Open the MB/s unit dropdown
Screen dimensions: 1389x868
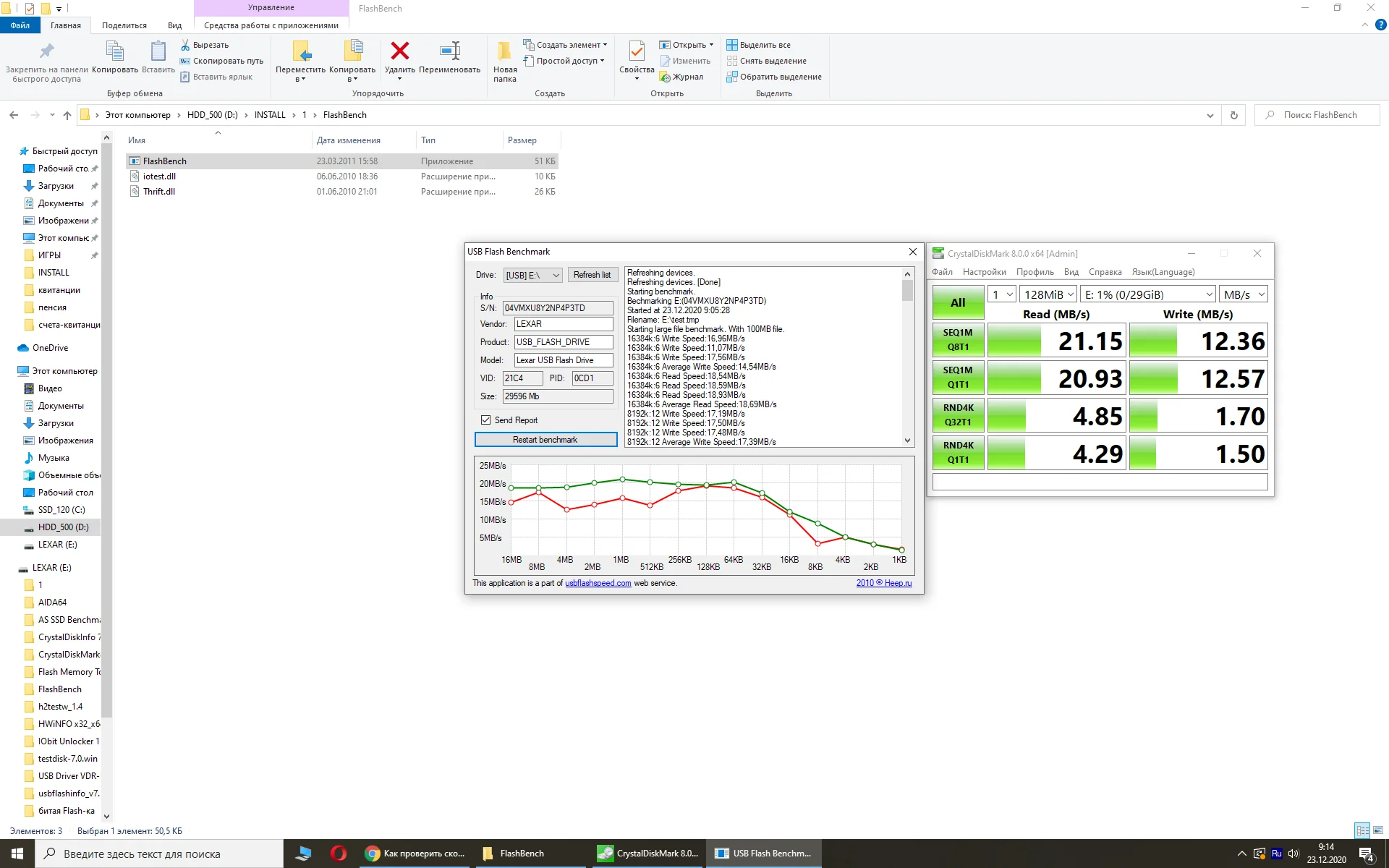[x=1243, y=294]
